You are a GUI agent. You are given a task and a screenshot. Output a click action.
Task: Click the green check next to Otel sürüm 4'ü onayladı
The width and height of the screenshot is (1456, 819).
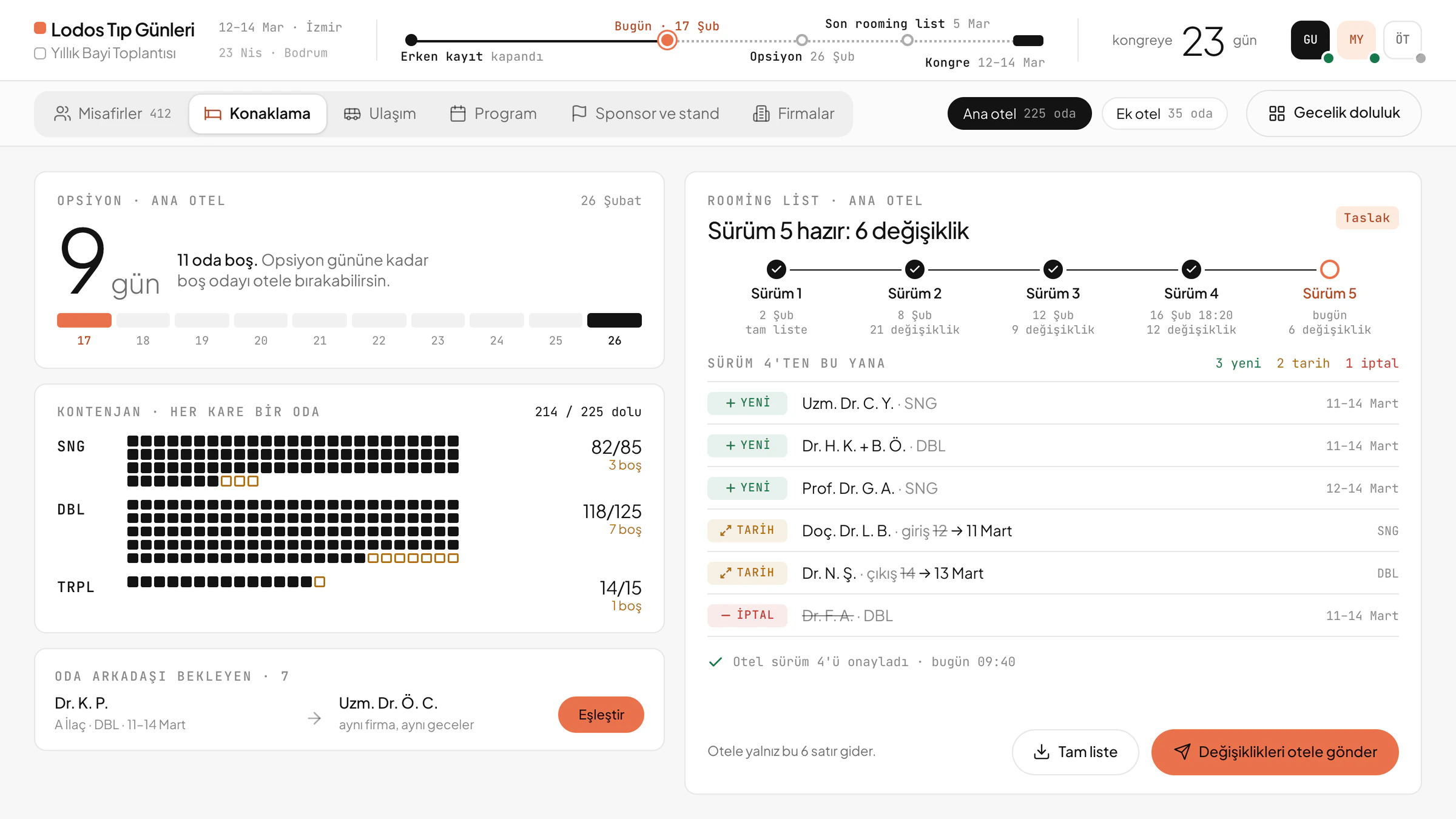716,662
